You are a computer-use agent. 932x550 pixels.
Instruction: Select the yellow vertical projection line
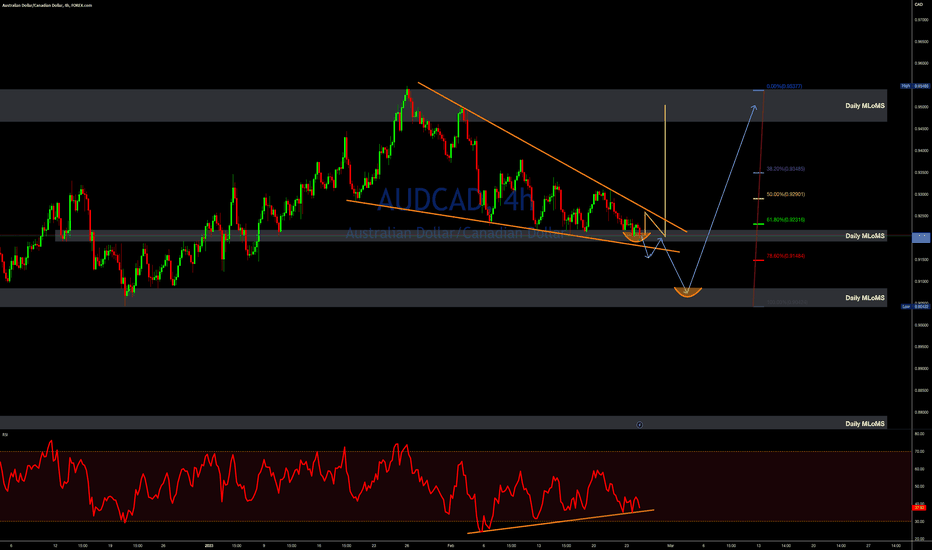point(665,171)
